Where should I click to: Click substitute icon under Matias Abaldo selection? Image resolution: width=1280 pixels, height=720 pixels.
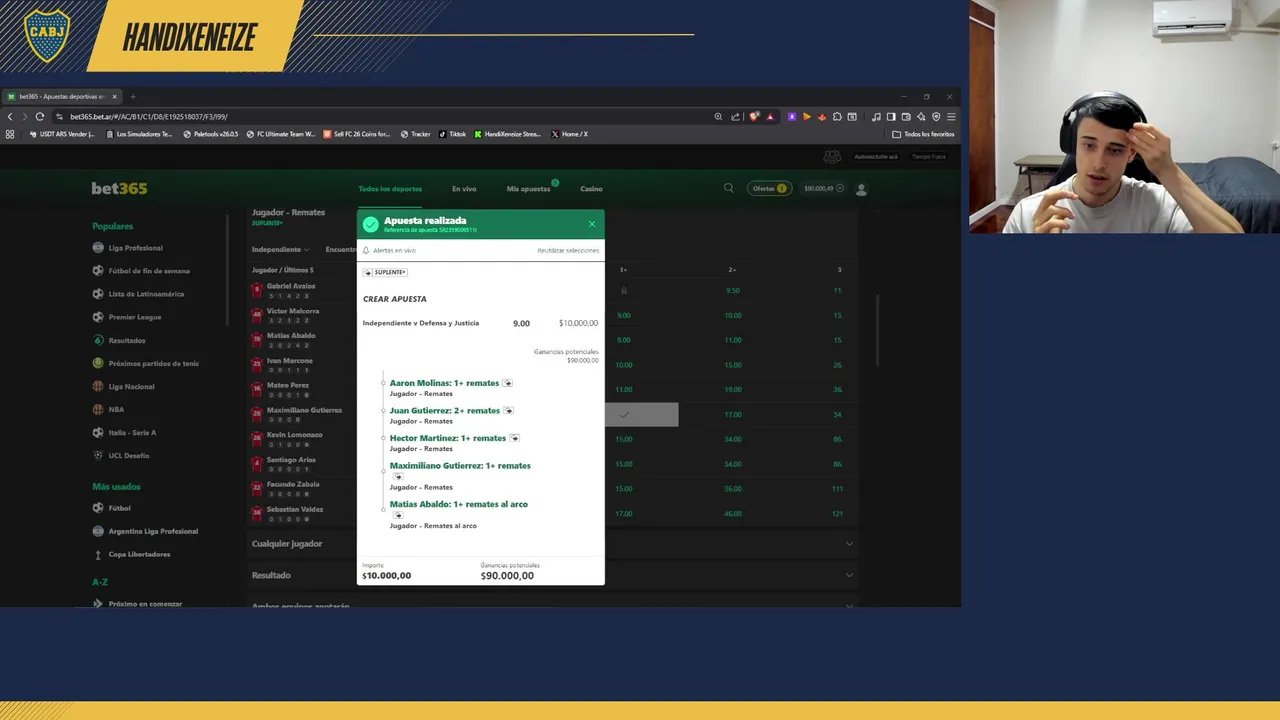(398, 515)
